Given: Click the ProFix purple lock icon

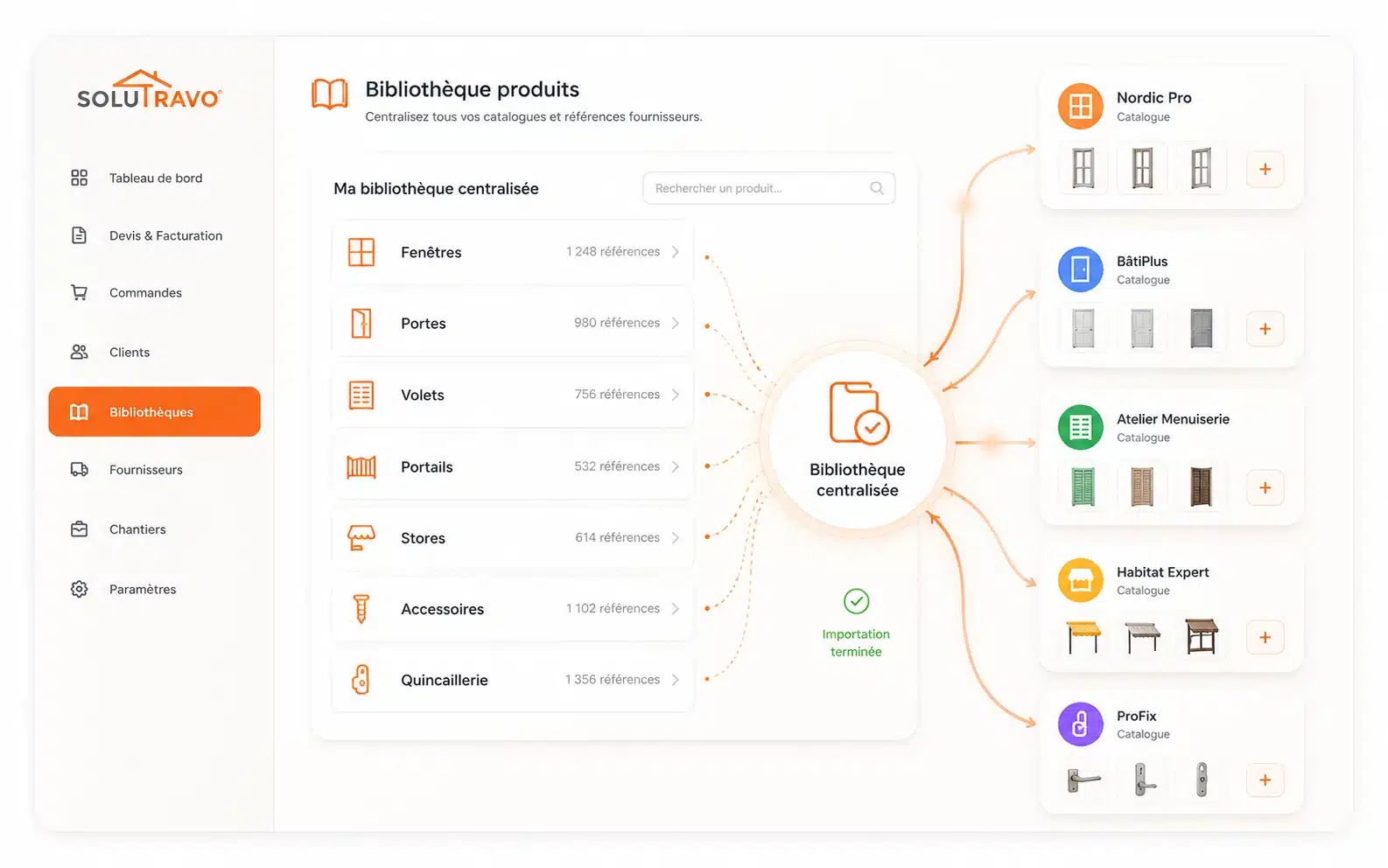Looking at the screenshot, I should tap(1080, 724).
